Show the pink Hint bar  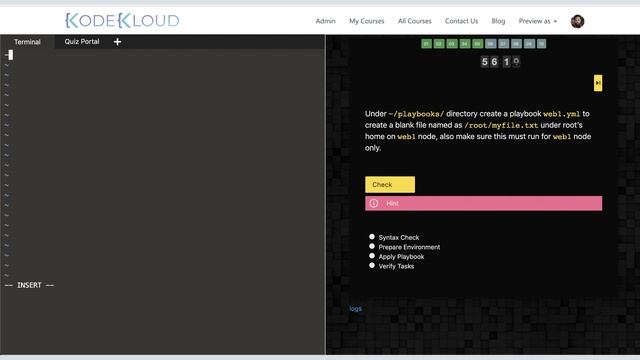pos(483,203)
